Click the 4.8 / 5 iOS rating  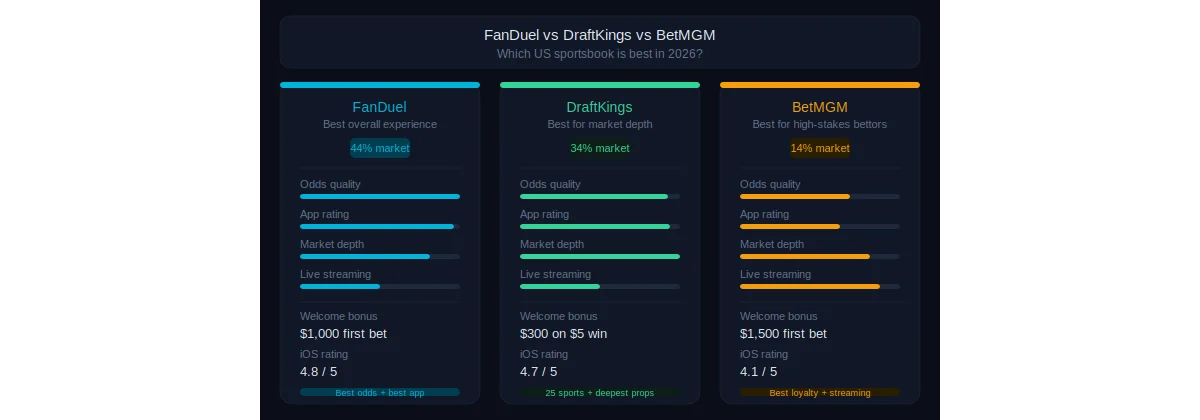[x=319, y=371]
